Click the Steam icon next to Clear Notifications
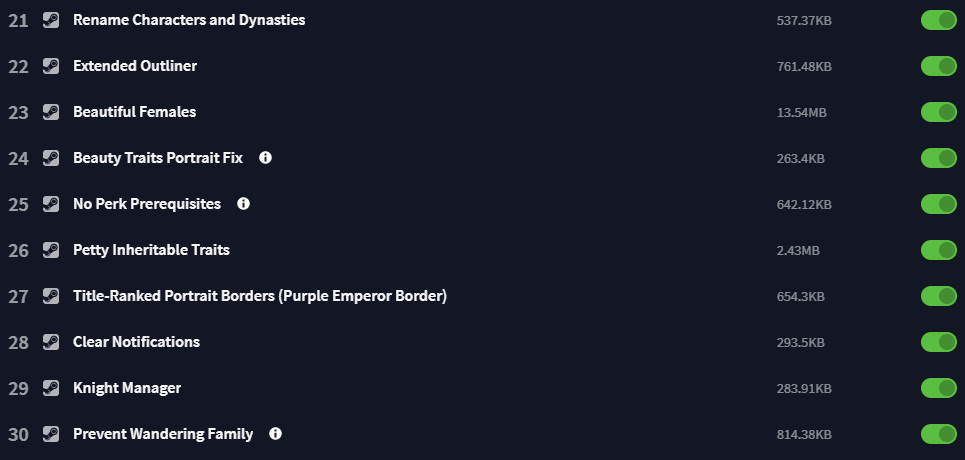 [51, 342]
